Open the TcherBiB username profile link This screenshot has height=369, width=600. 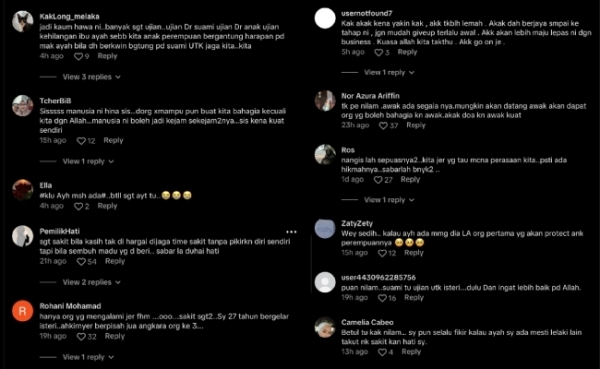(55, 101)
